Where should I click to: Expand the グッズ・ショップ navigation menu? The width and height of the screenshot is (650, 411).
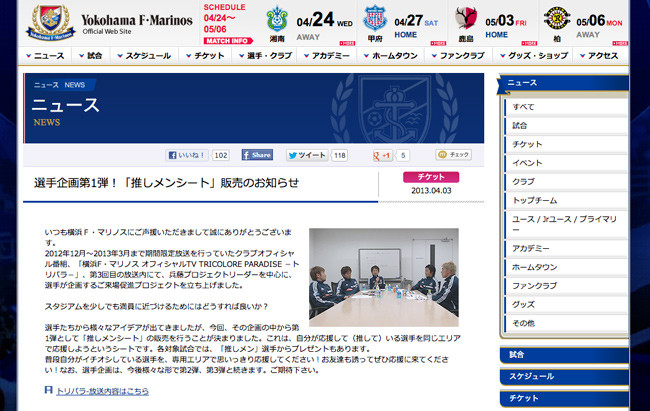coord(534,56)
